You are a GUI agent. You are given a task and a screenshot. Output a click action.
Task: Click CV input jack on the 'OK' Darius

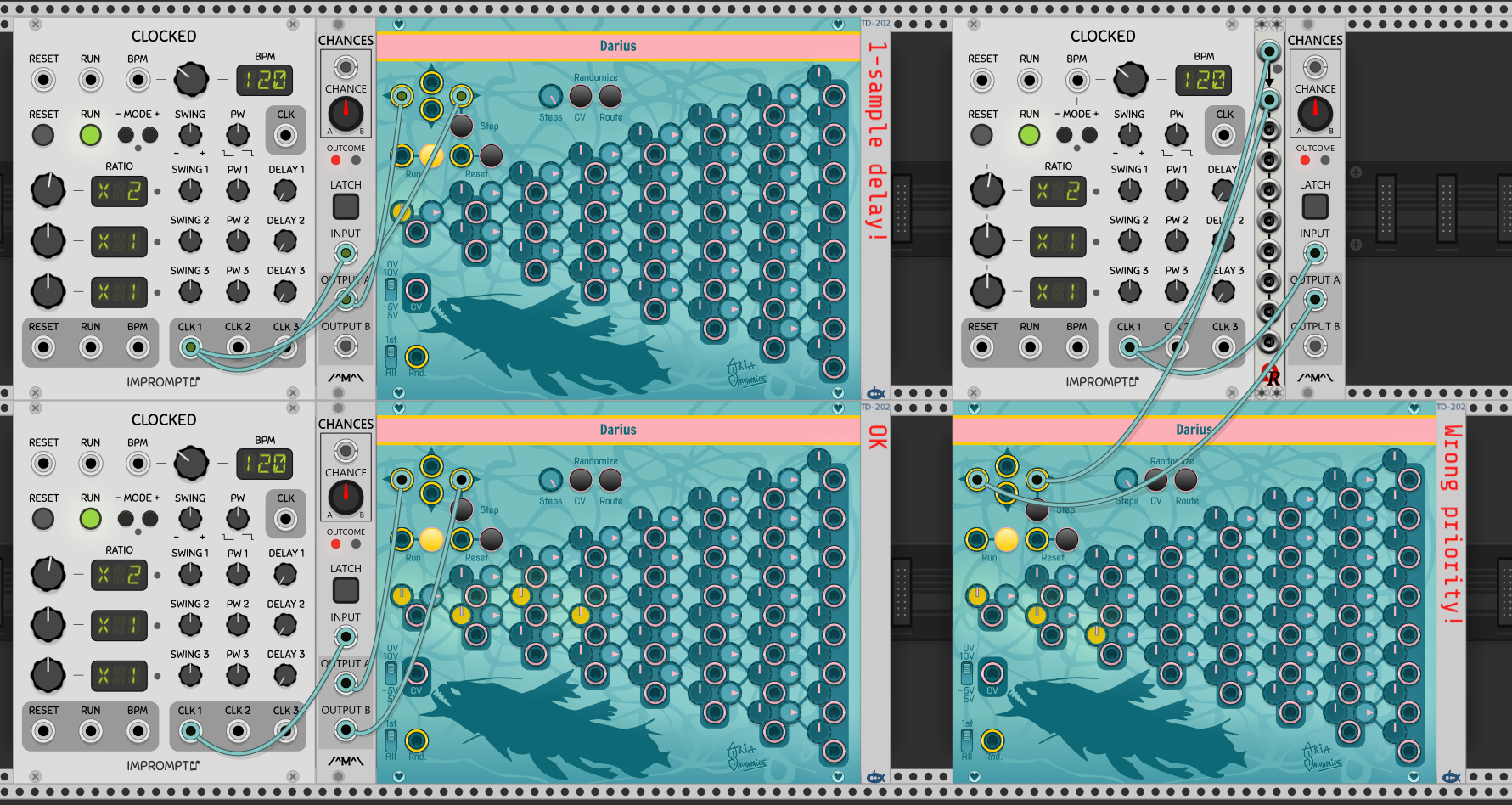pyautogui.click(x=416, y=673)
